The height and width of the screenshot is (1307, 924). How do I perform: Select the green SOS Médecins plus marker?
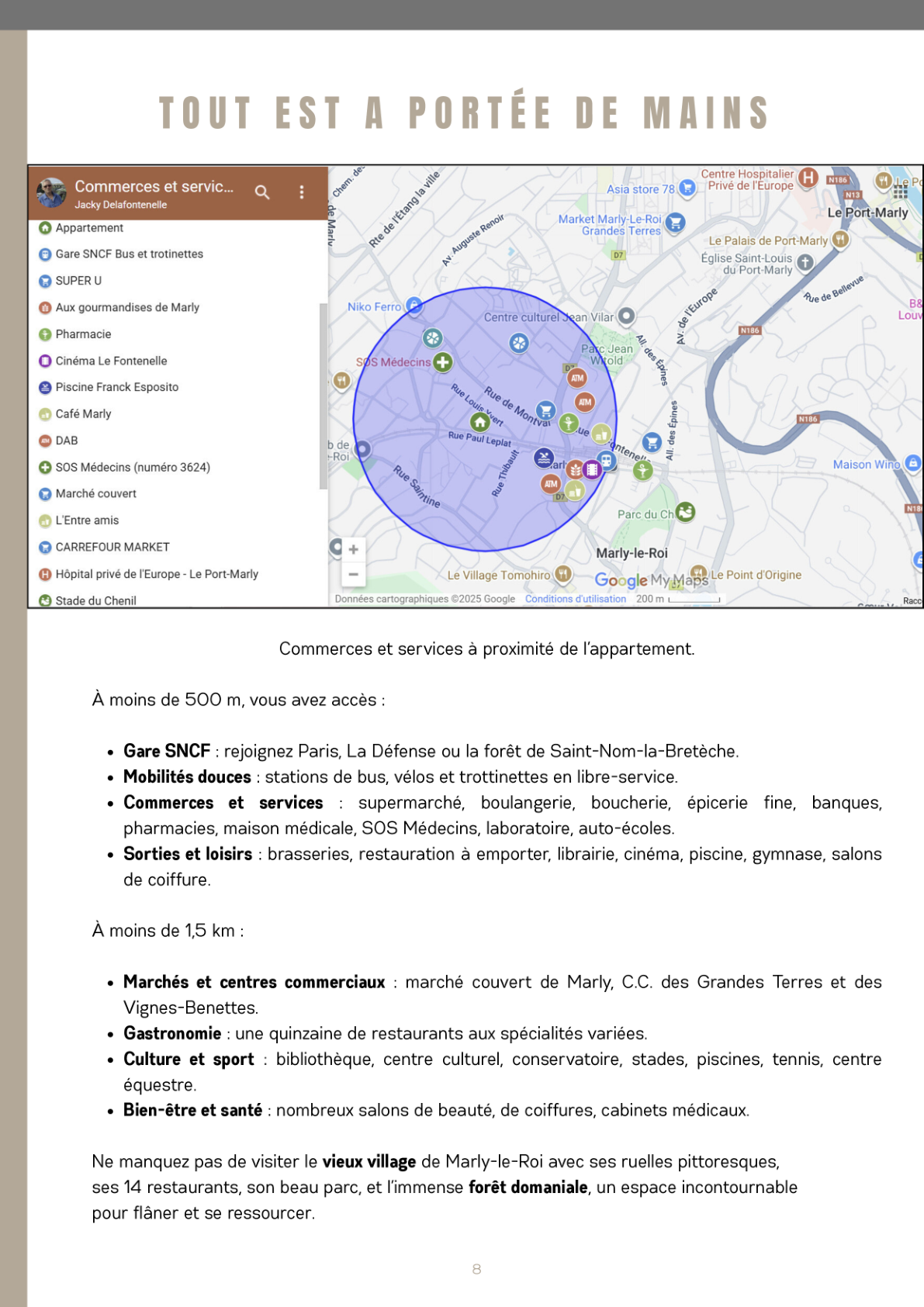click(x=443, y=361)
